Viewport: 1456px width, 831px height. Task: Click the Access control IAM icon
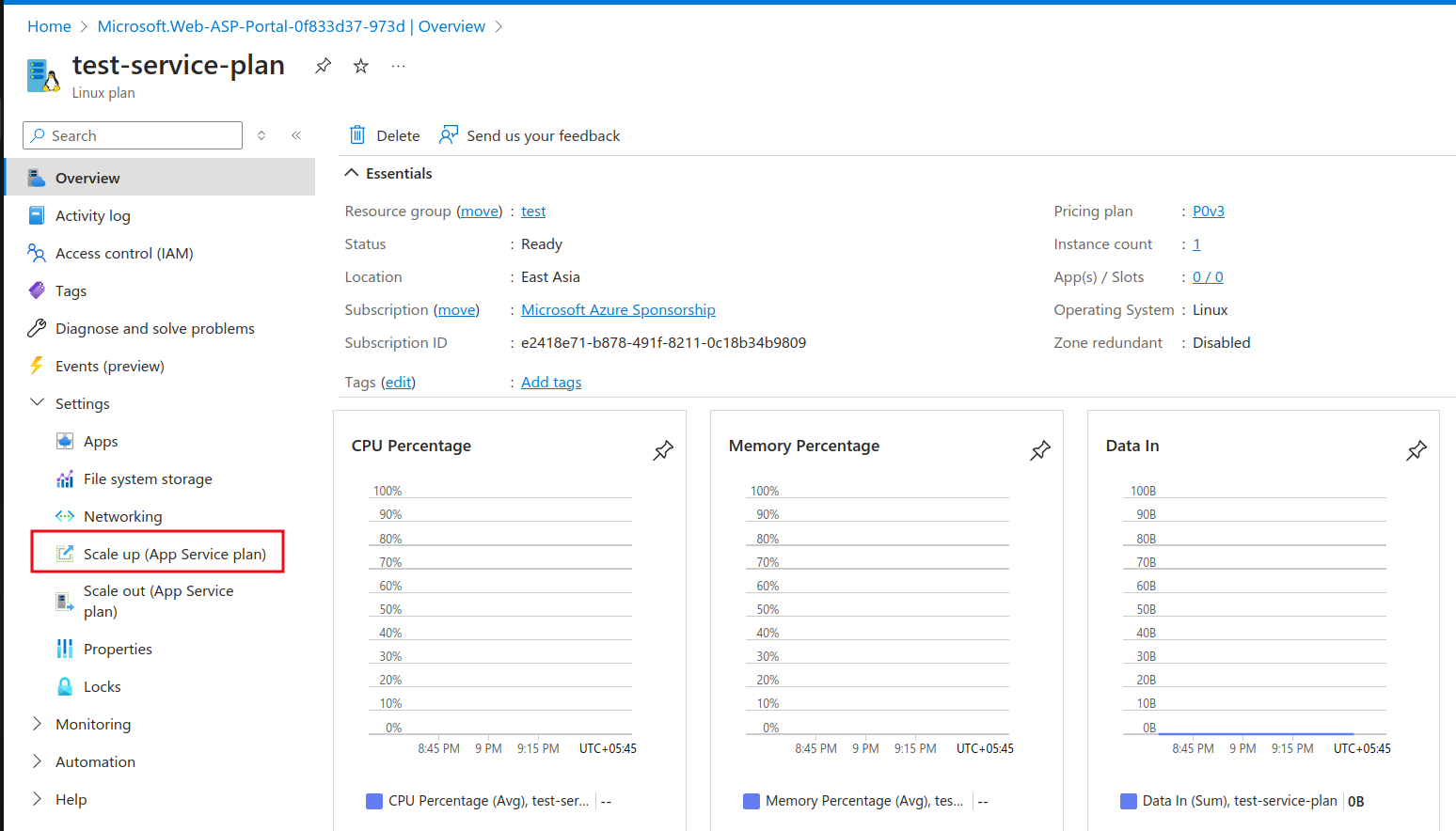pyautogui.click(x=37, y=253)
